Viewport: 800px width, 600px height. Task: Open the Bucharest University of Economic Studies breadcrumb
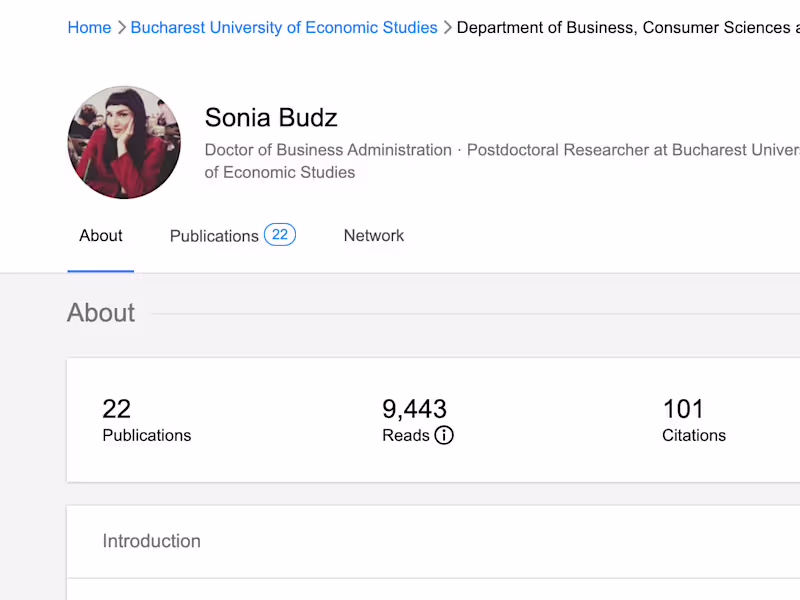284,28
